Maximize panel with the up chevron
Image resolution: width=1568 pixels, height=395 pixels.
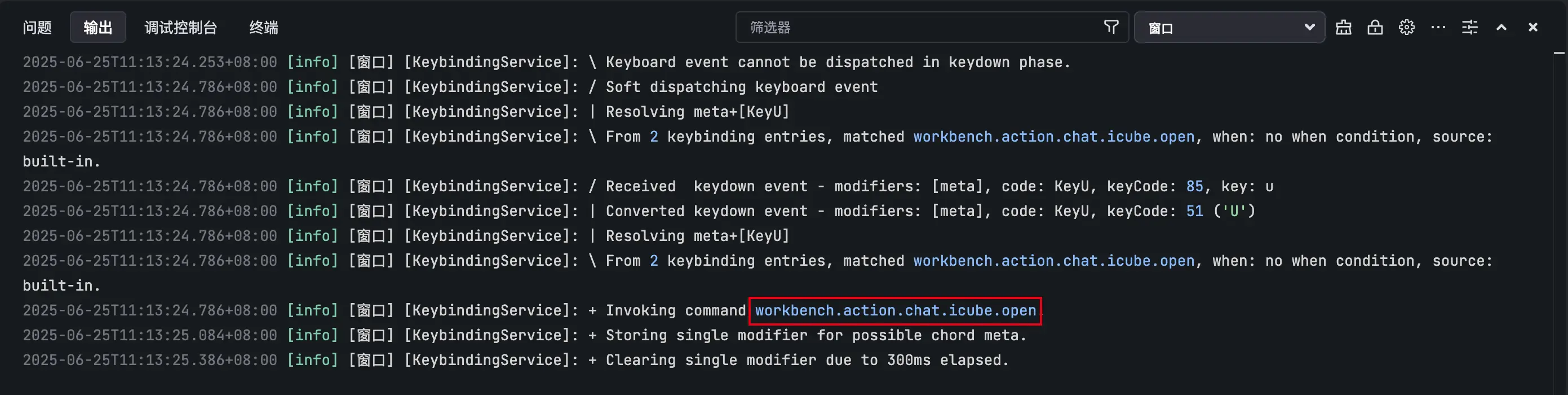[1501, 28]
